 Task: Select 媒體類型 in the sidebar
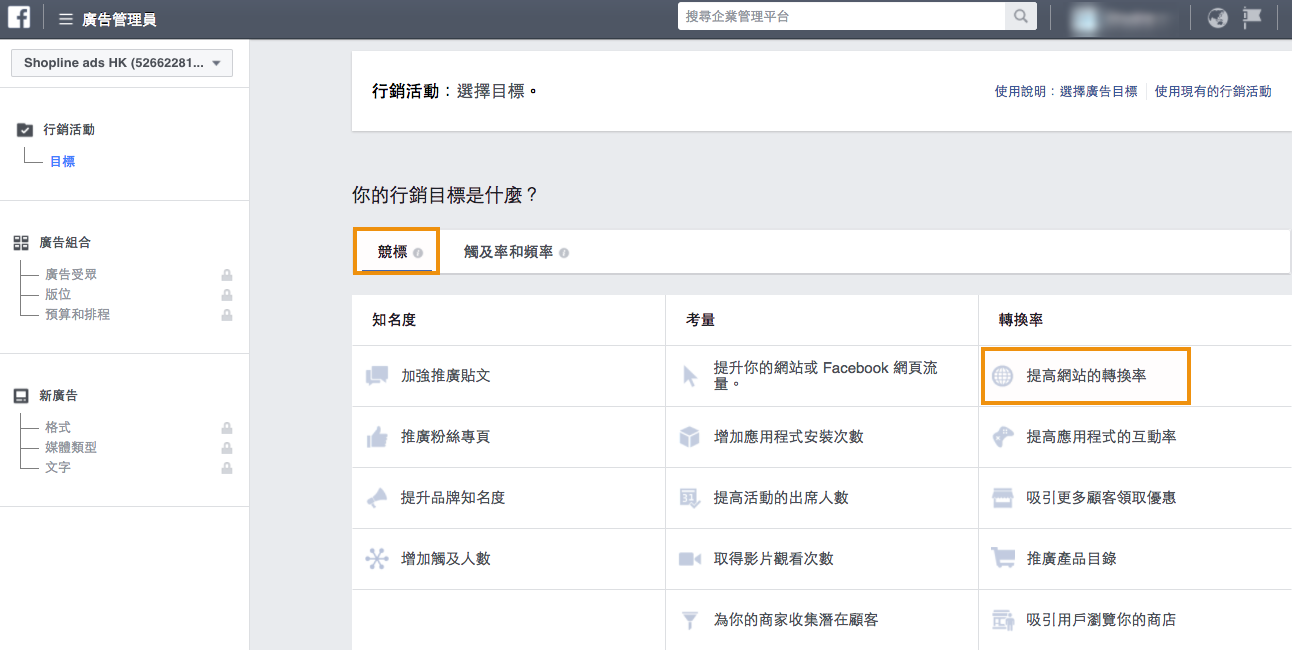71,448
